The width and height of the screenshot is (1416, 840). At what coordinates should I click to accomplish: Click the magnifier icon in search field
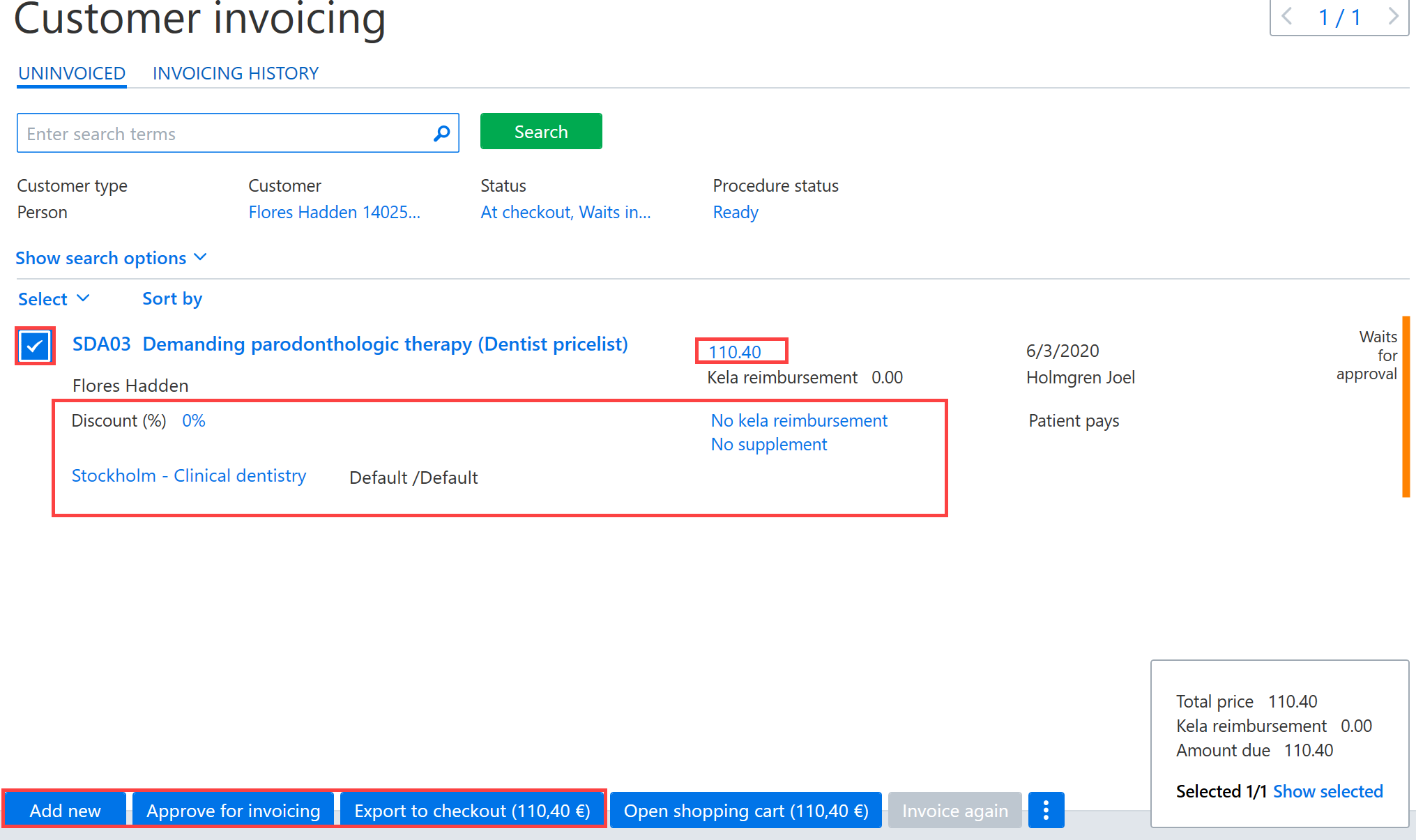click(441, 133)
